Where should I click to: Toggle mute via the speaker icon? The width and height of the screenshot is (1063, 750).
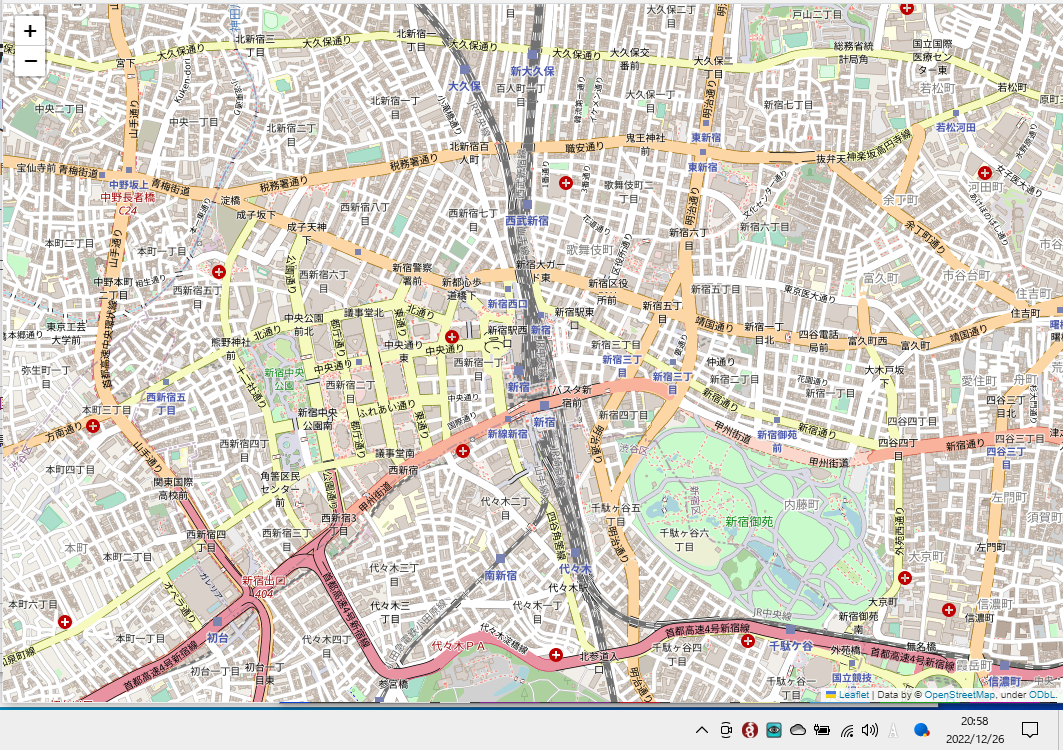click(868, 729)
